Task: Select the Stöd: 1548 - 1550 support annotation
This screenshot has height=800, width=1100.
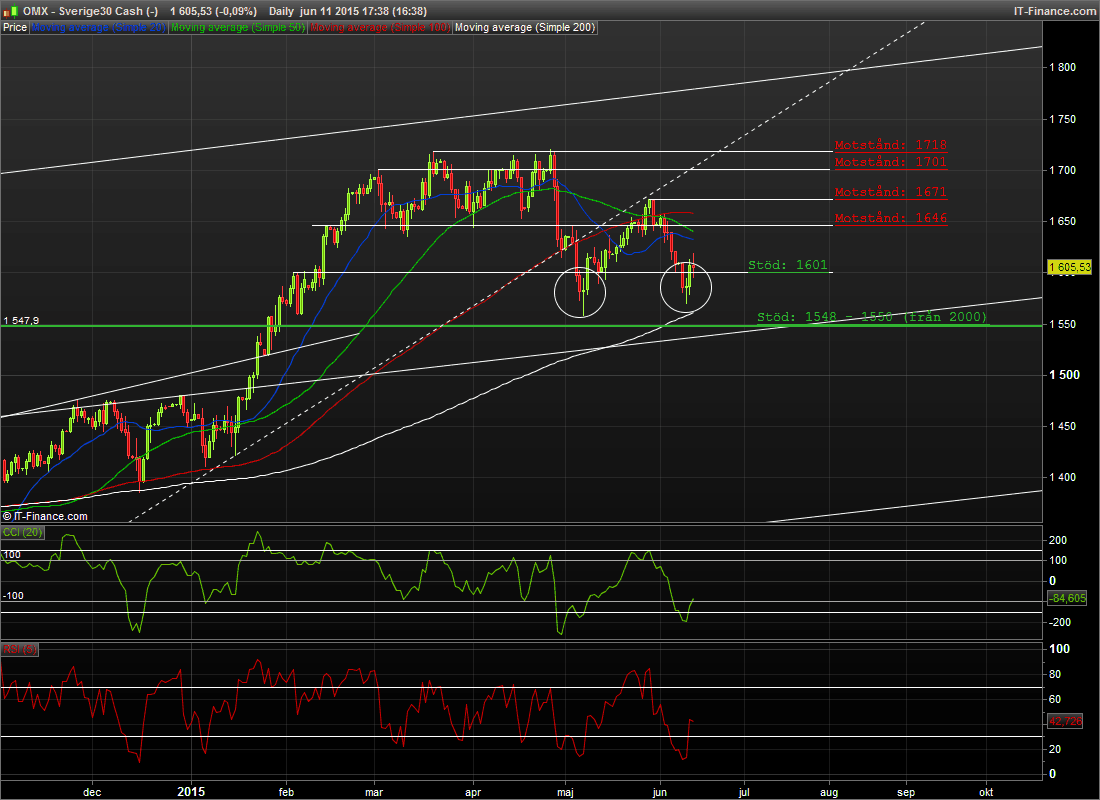Action: [872, 317]
